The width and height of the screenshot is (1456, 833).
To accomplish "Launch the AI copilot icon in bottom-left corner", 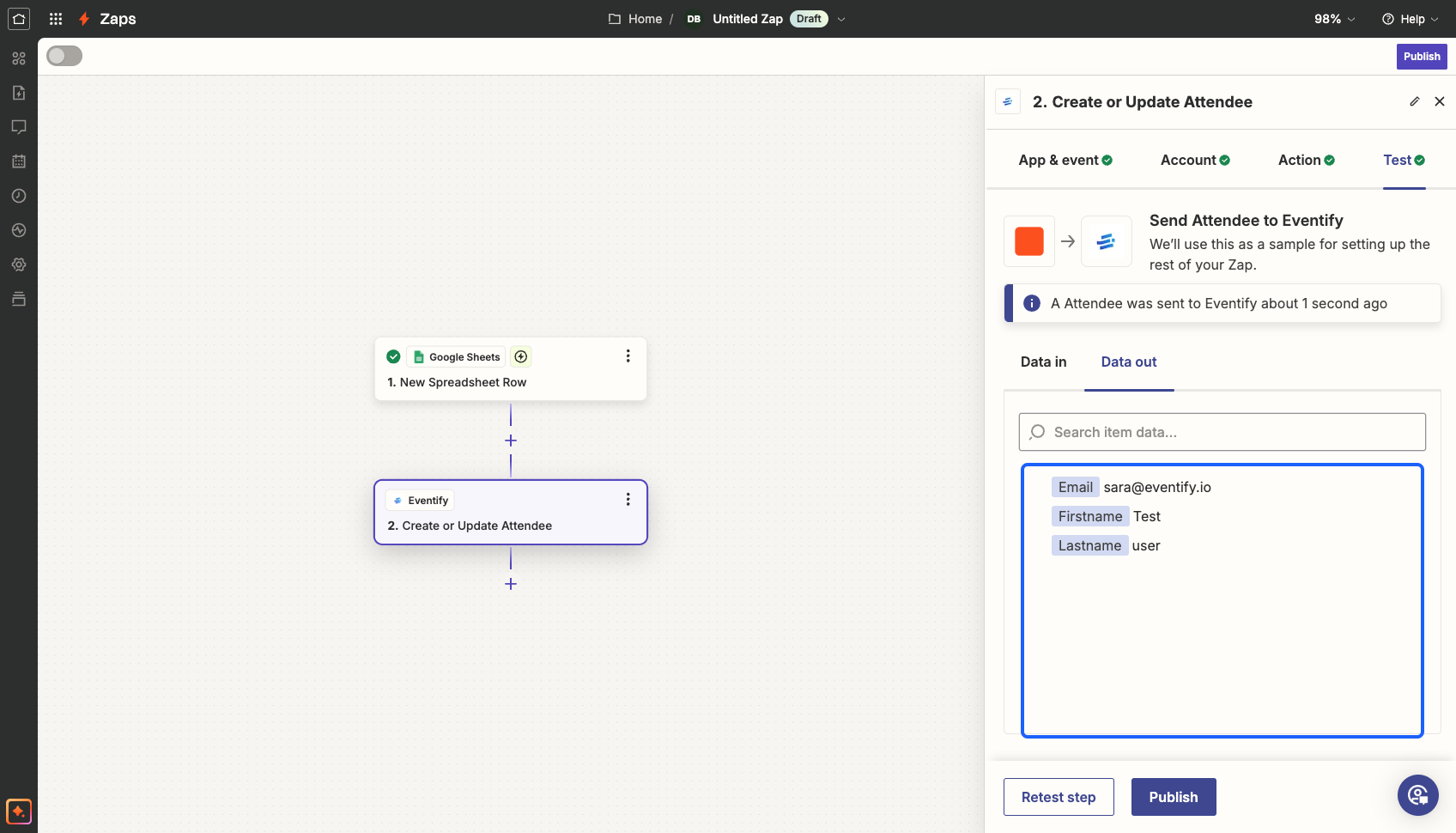I will (x=19, y=812).
